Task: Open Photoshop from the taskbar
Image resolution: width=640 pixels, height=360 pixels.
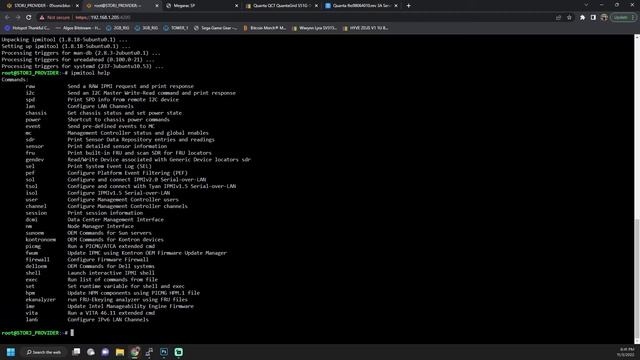Action: 164,352
